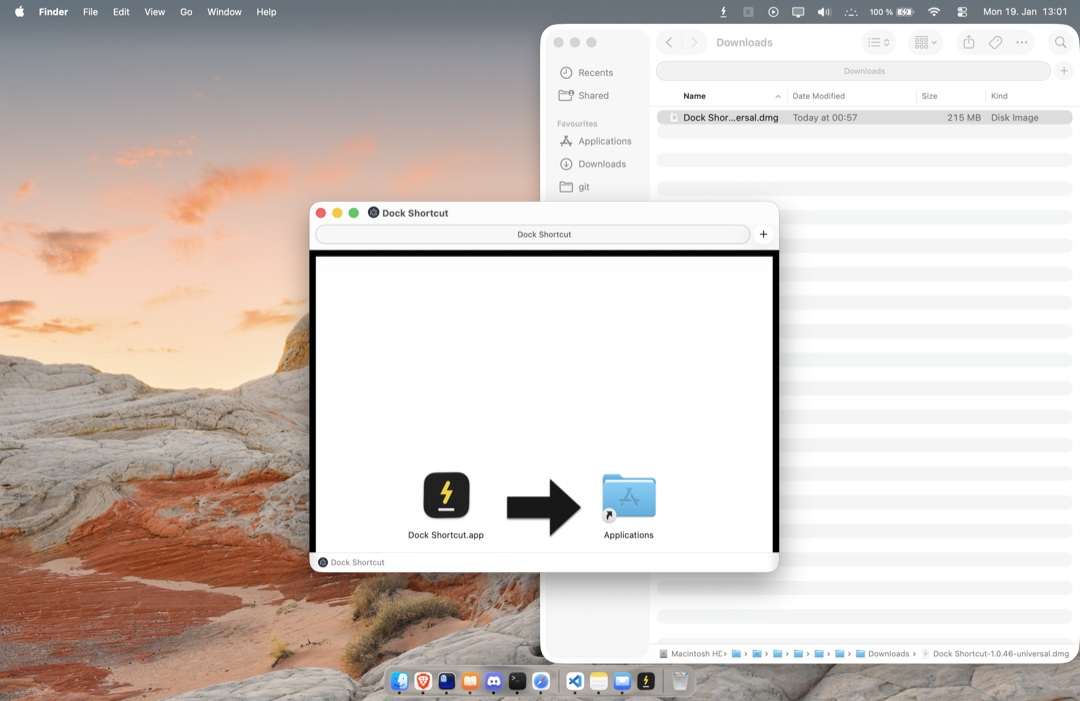Open the Terminal app from the Dock
Image resolution: width=1080 pixels, height=701 pixels.
click(x=517, y=681)
